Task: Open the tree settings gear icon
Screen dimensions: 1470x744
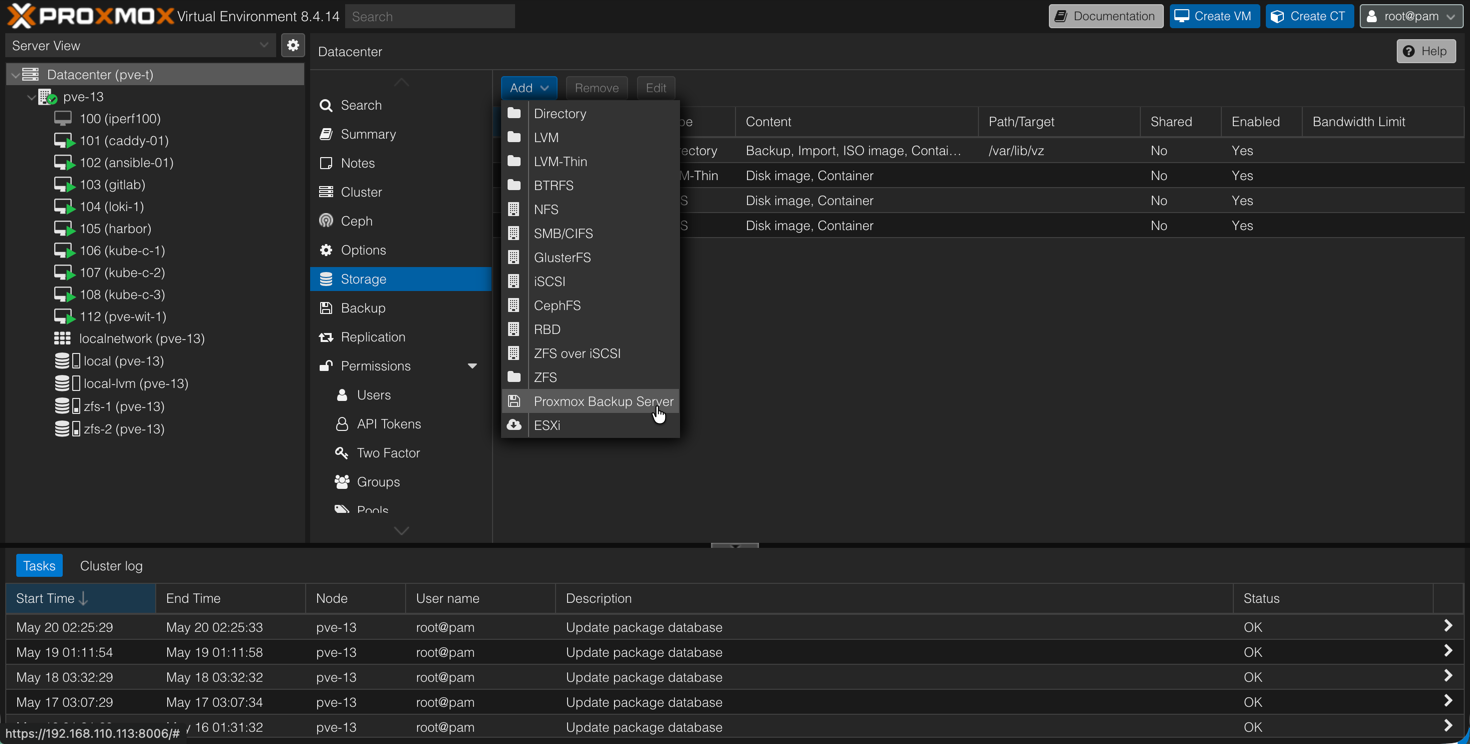Action: (x=293, y=45)
